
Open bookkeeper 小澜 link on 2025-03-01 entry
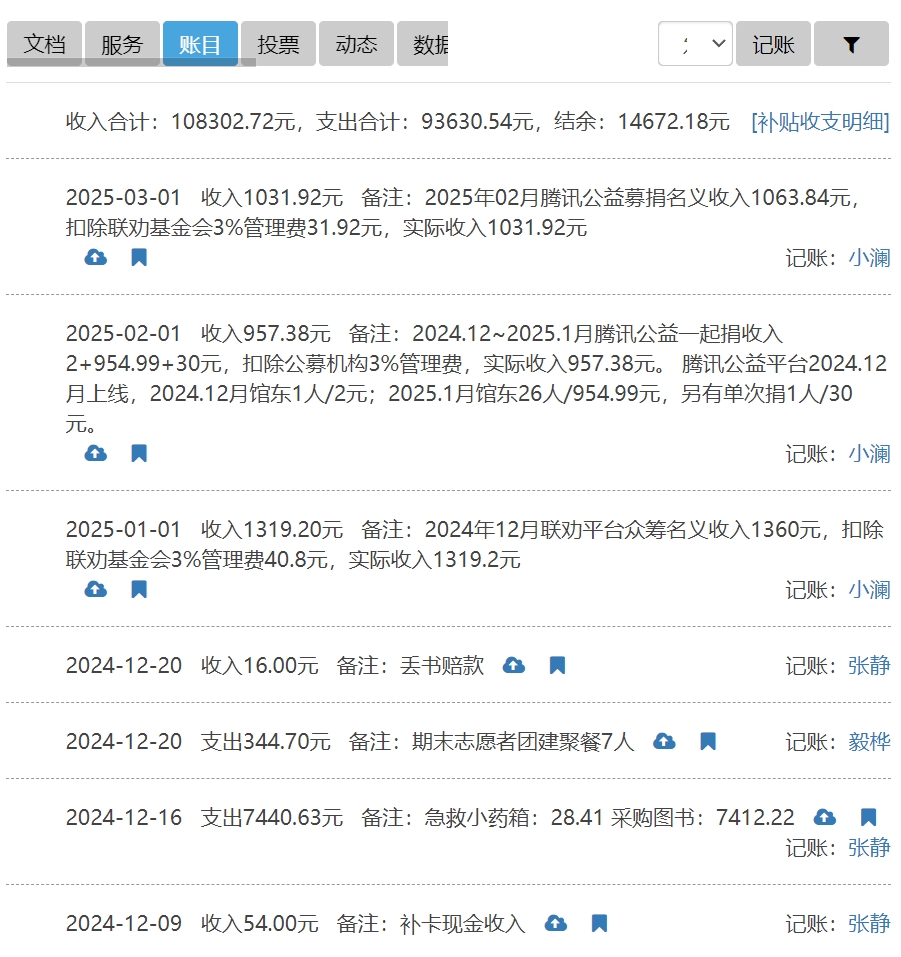tap(869, 258)
